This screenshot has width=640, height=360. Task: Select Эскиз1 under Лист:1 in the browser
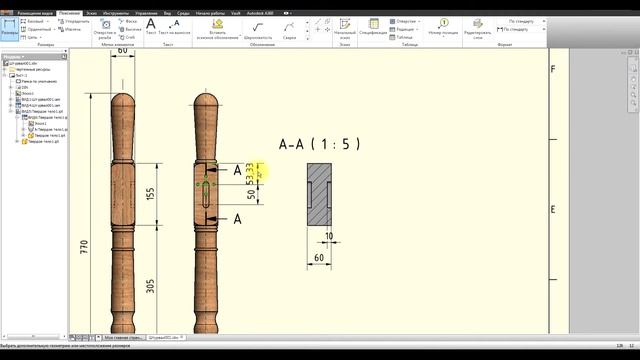pos(24,93)
